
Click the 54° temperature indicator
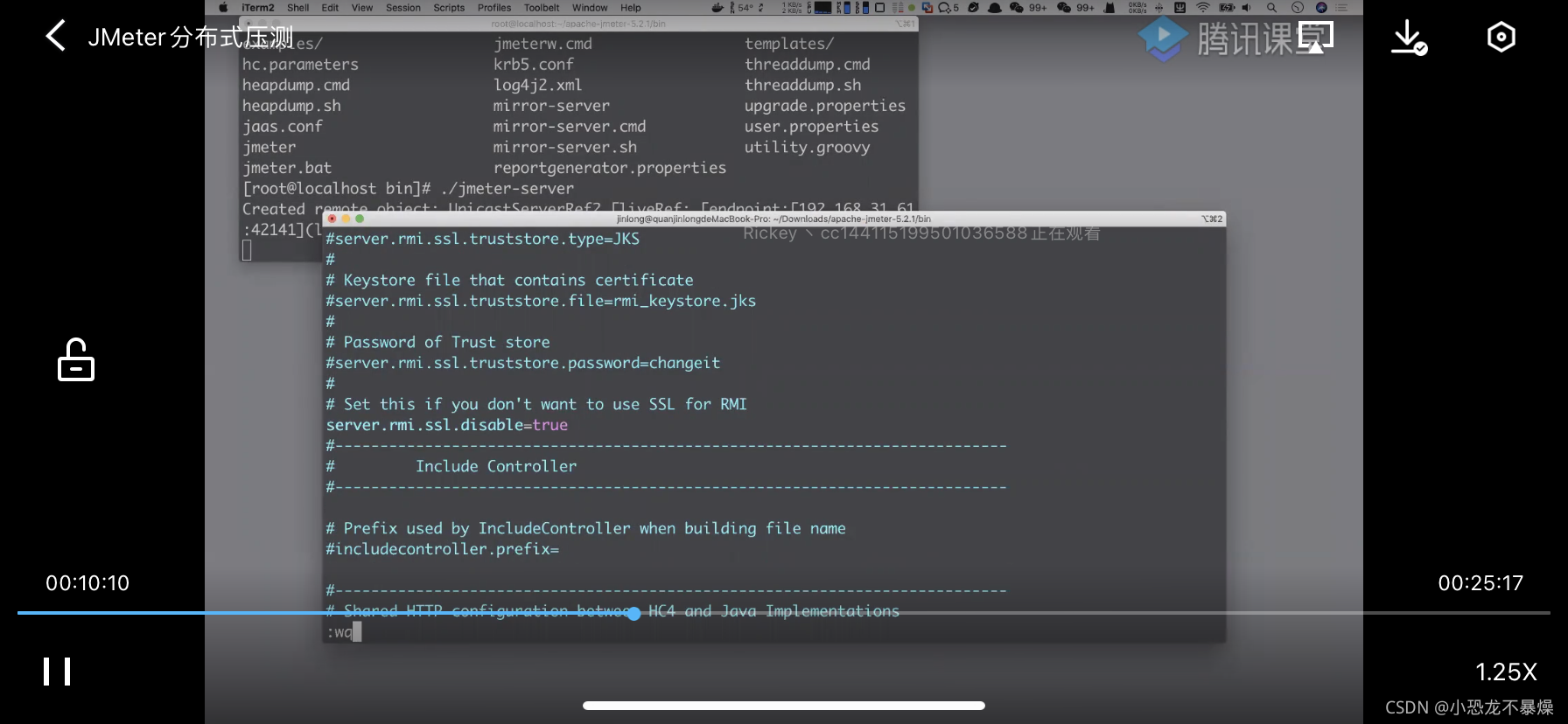point(747,8)
